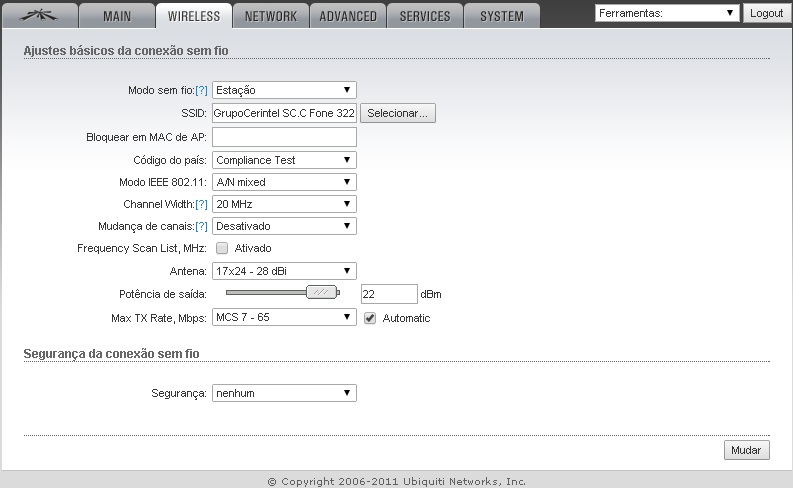
Task: Select the WIRELESS tab
Action: 194,16
